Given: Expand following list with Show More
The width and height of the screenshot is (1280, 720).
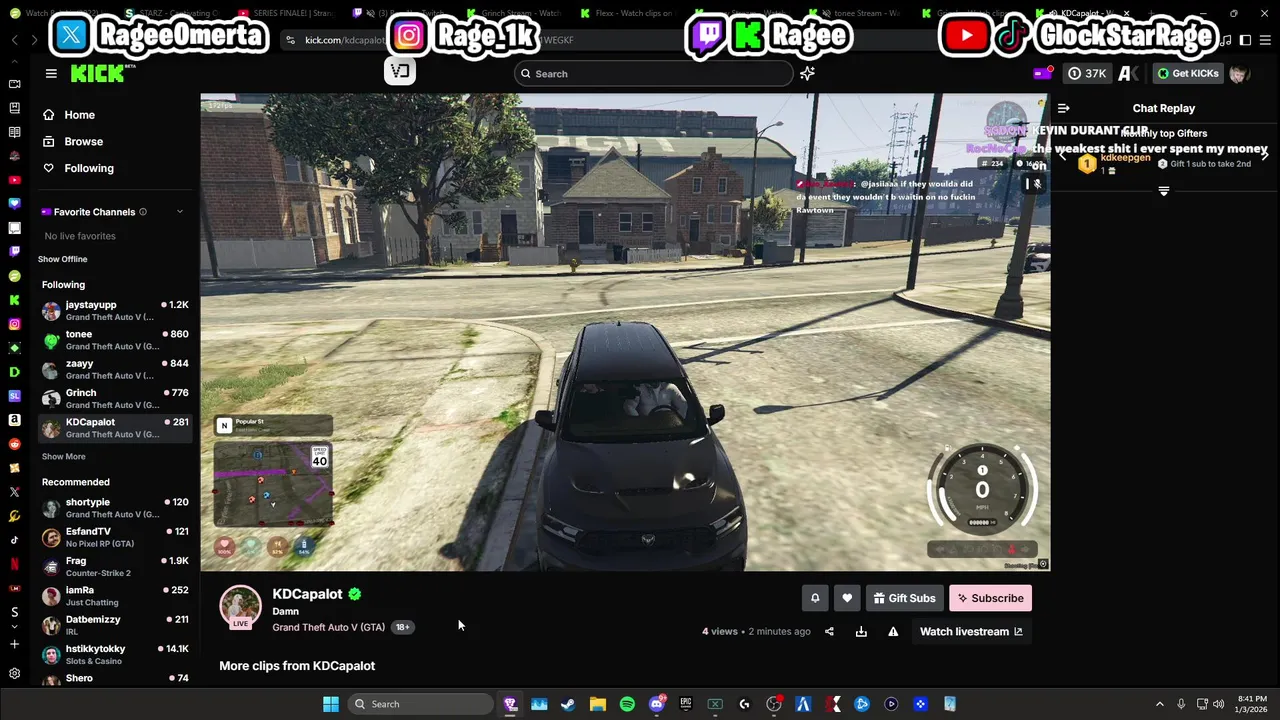Looking at the screenshot, I should [63, 456].
